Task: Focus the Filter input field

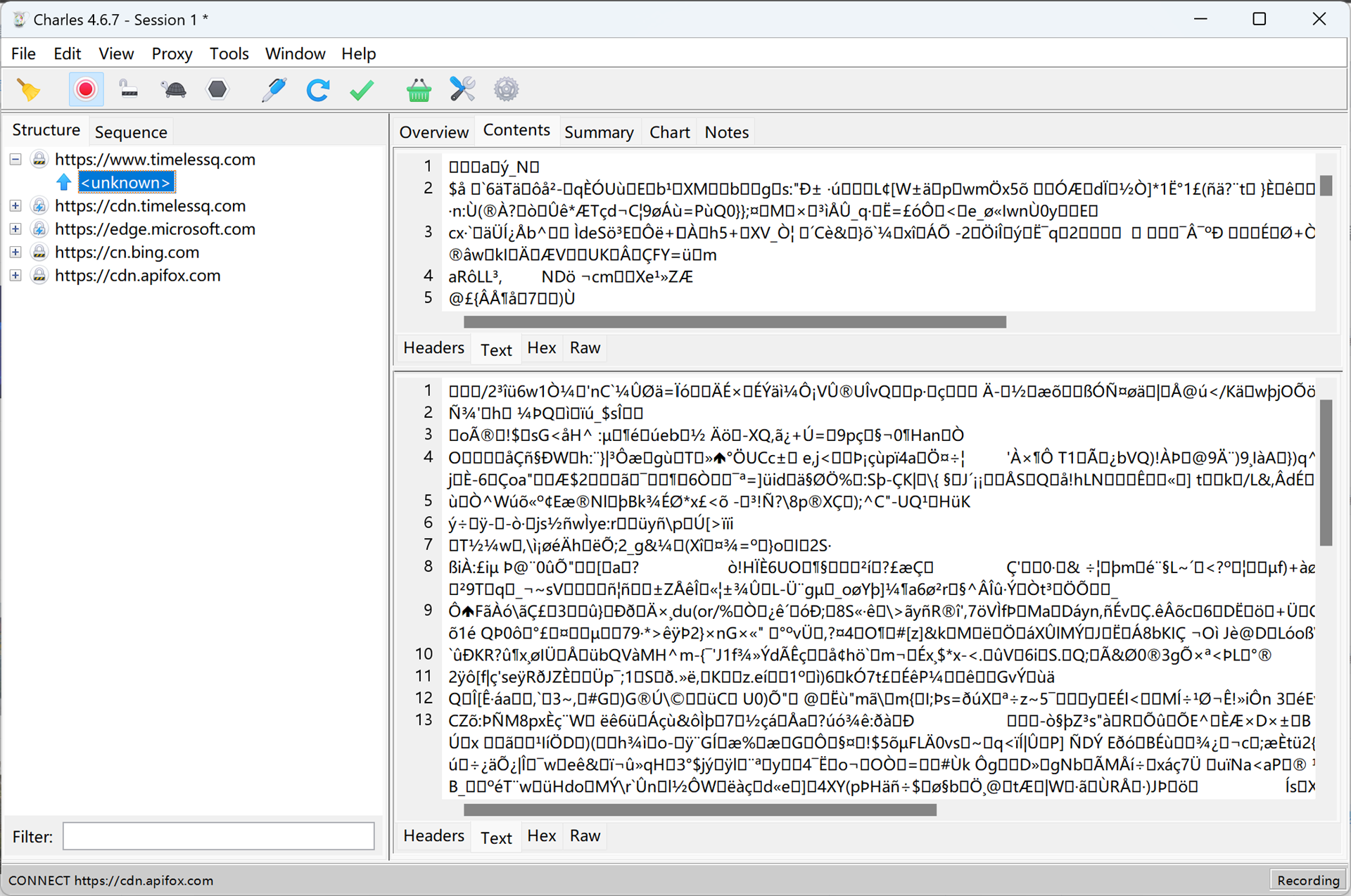Action: [219, 836]
